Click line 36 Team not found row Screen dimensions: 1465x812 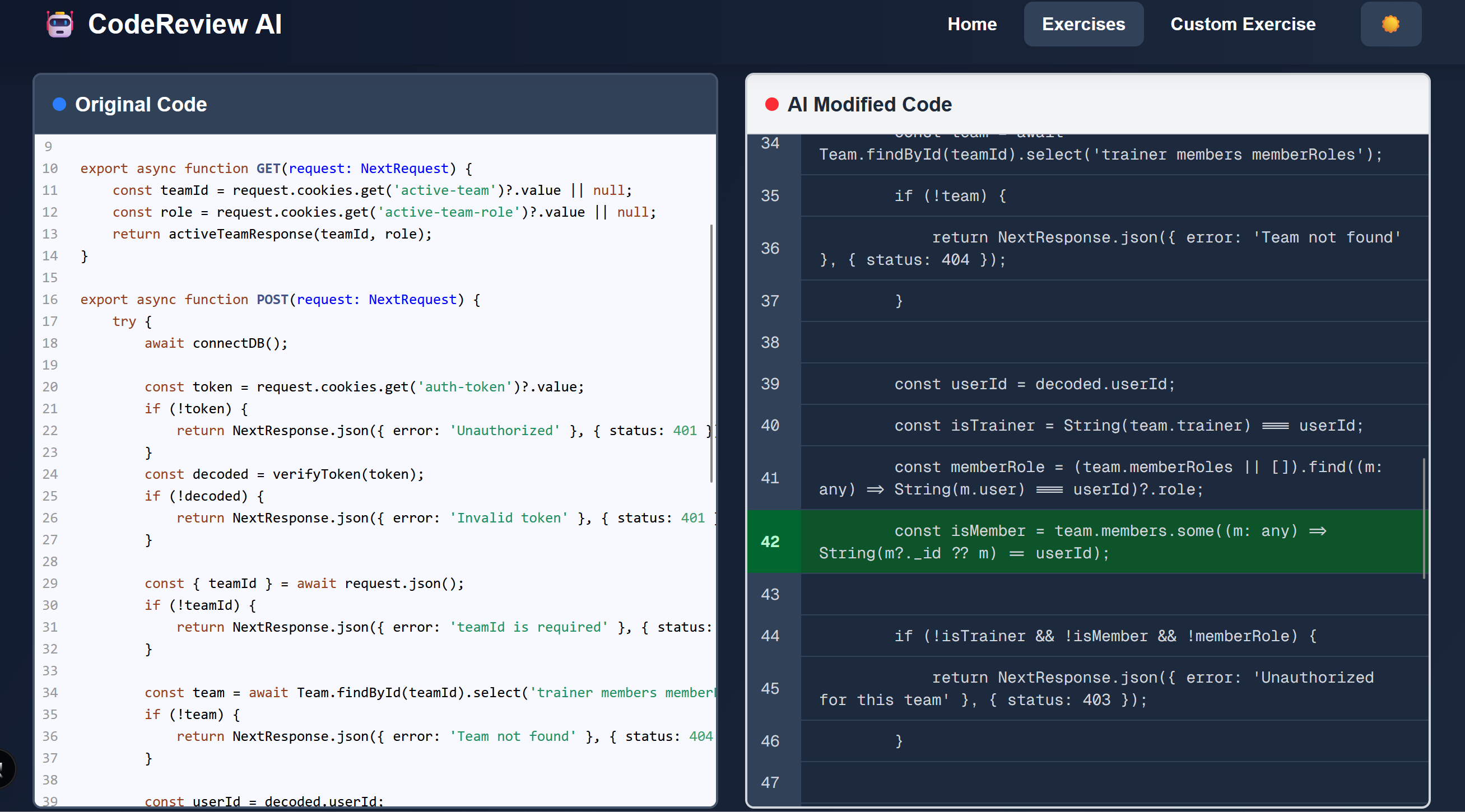(1109, 248)
